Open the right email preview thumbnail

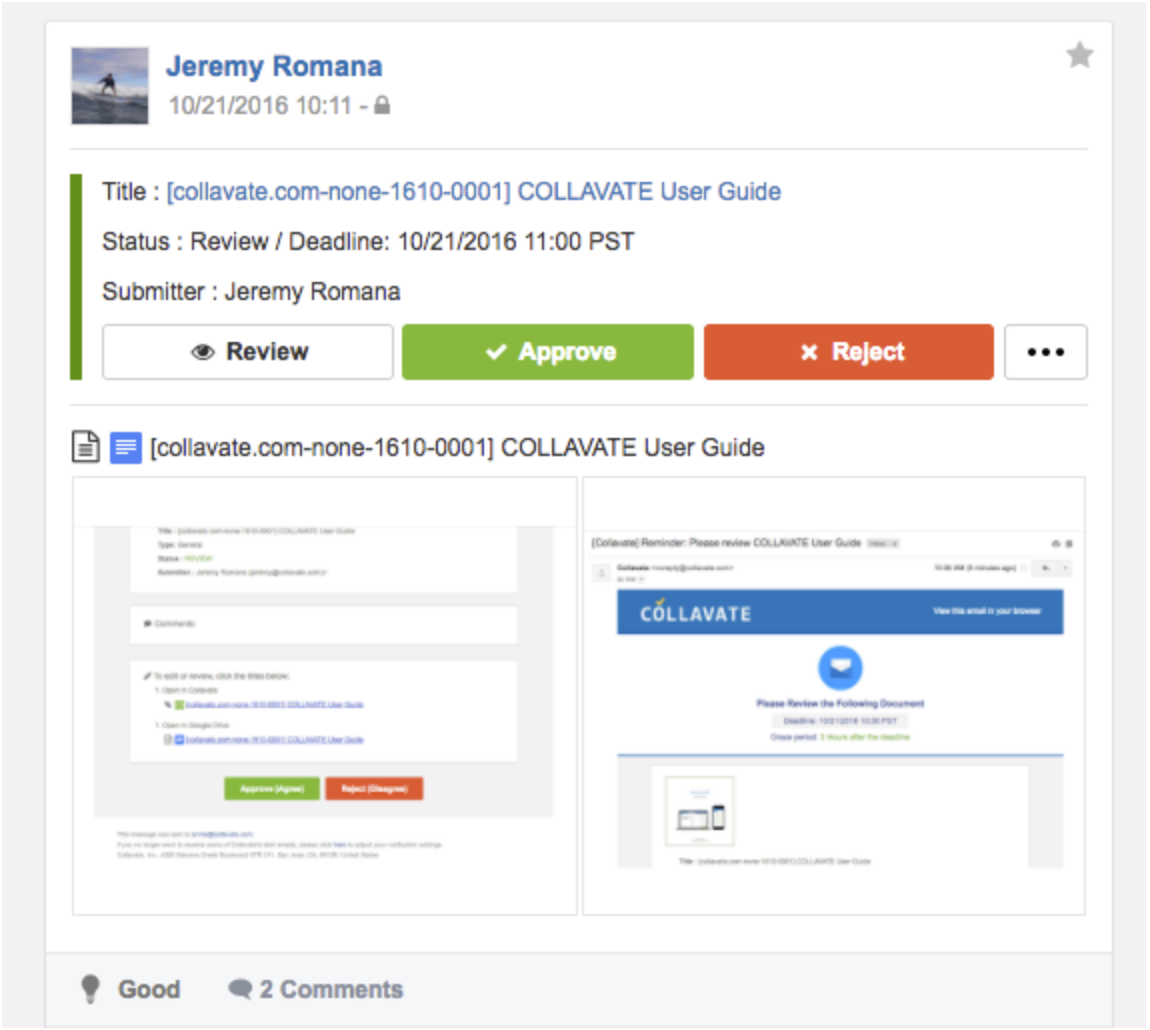834,695
